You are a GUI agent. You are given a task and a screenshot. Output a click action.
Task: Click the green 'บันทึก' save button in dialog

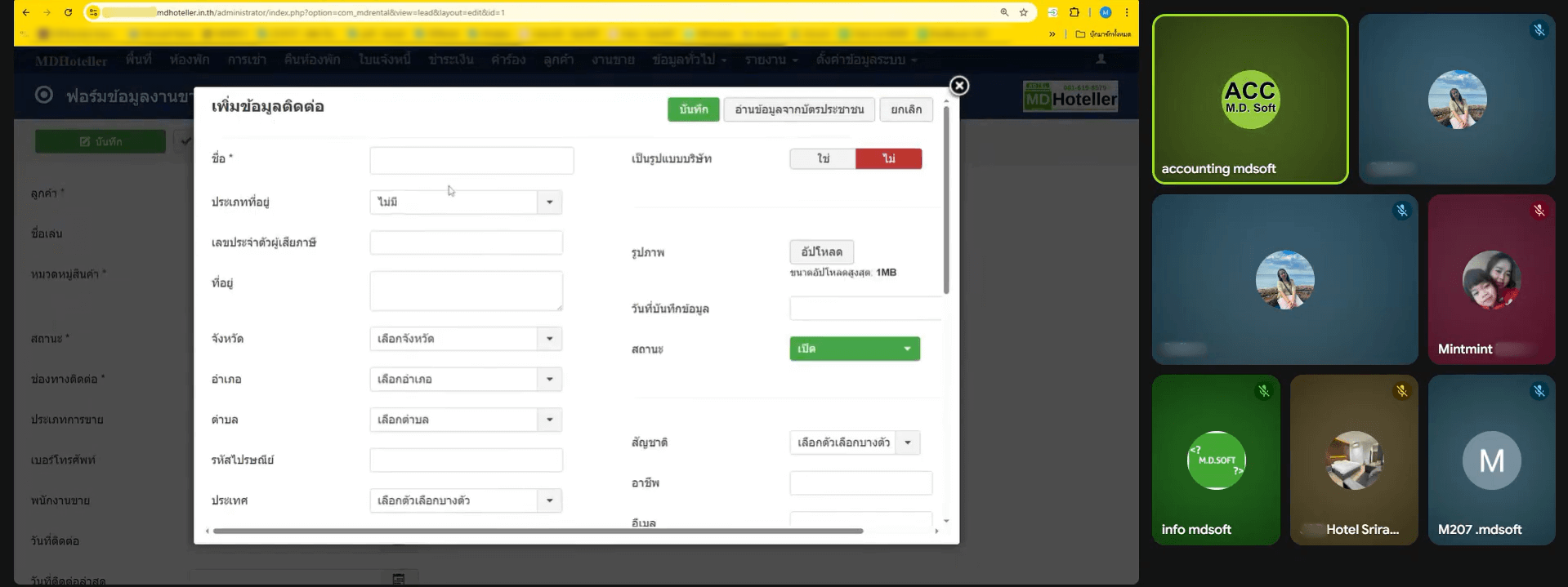693,109
